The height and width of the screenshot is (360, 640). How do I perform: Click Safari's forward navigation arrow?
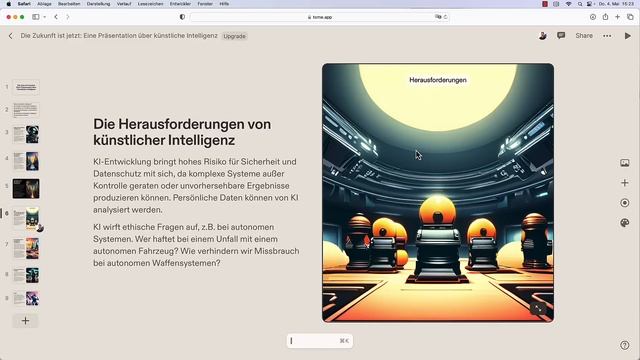68,17
